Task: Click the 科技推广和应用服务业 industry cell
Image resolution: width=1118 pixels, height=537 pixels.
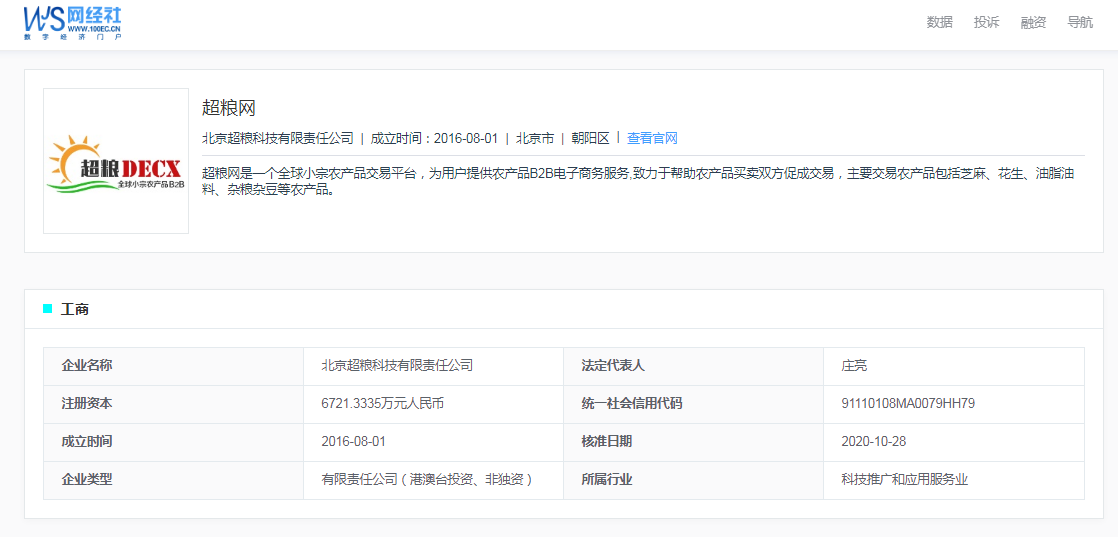Action: 904,479
